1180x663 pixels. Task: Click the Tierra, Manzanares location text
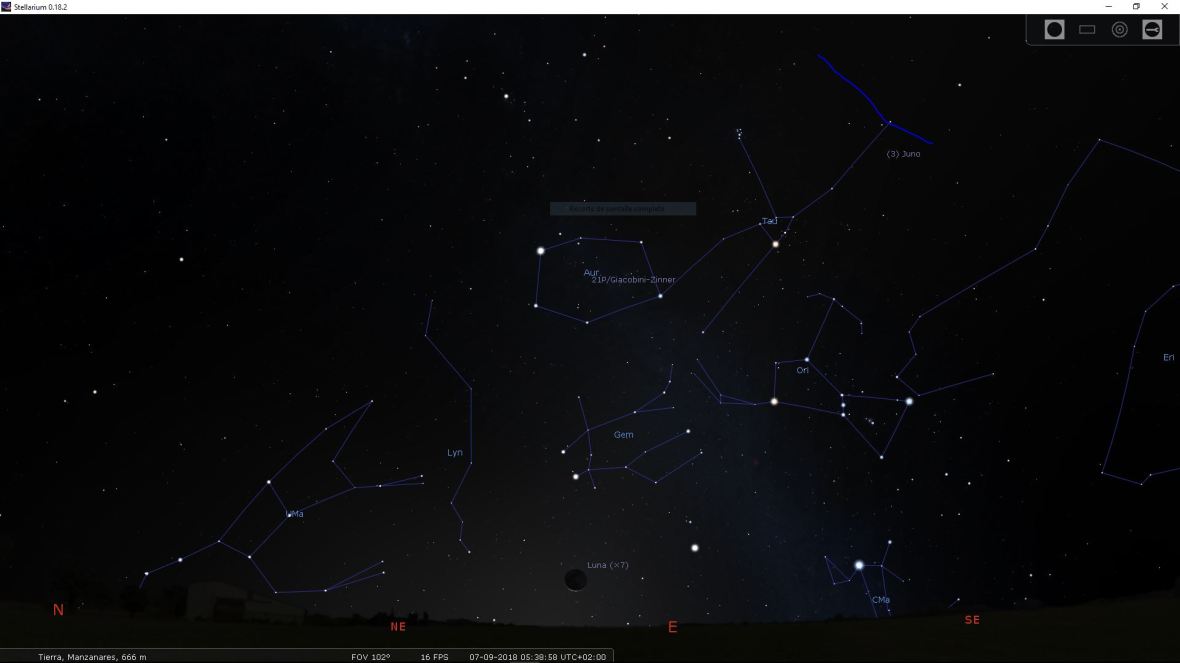pyautogui.click(x=90, y=657)
